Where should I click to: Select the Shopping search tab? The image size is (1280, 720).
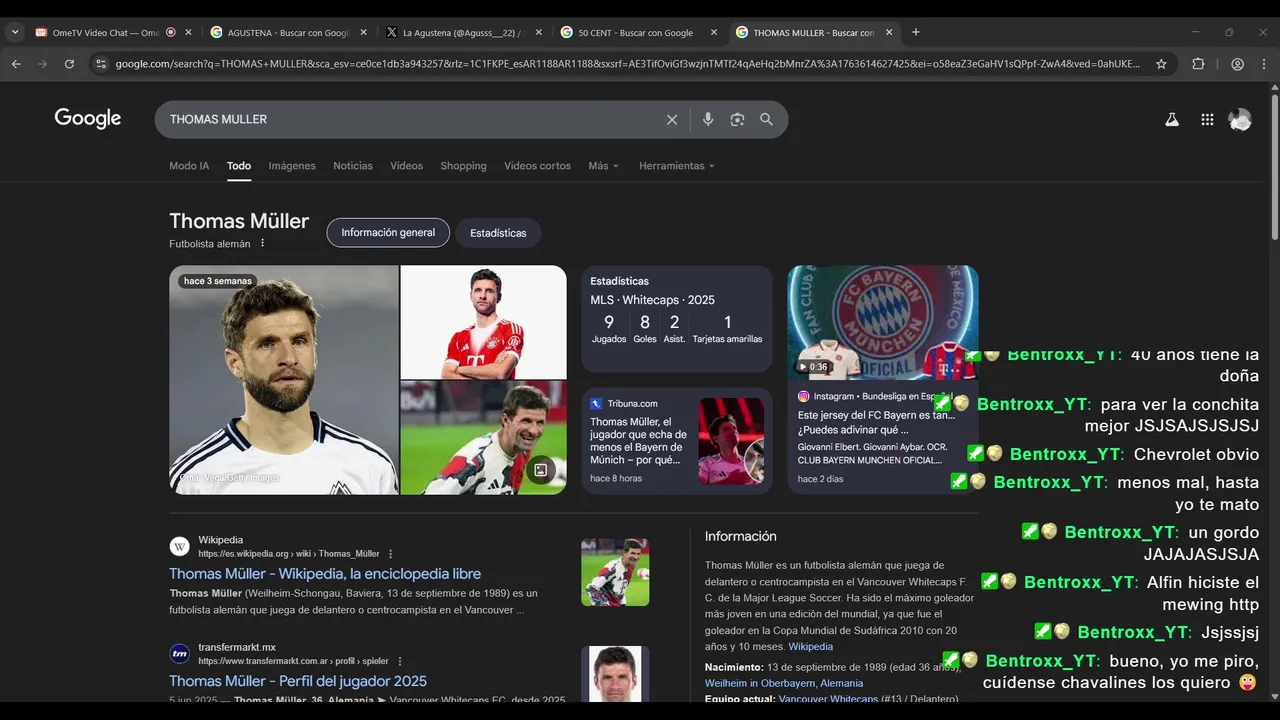pos(463,166)
